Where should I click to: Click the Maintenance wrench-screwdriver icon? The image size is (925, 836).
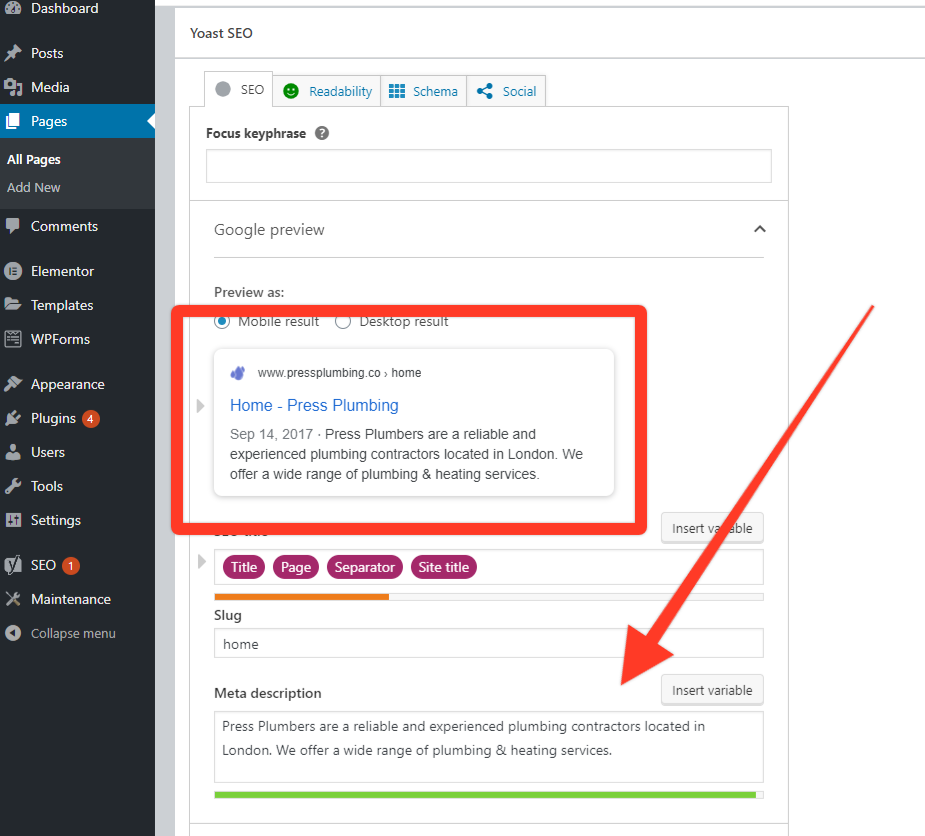click(13, 599)
